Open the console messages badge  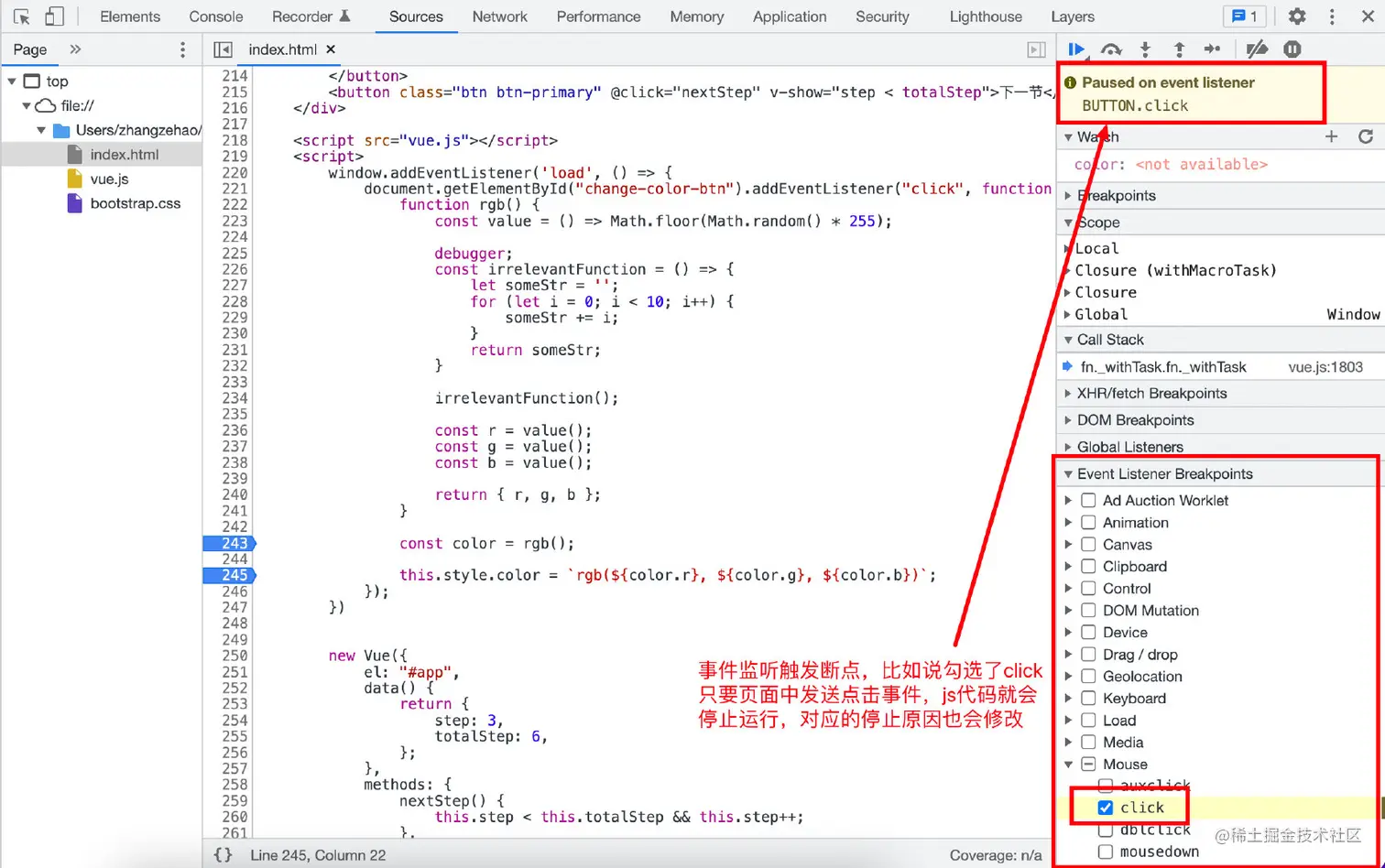click(1245, 16)
